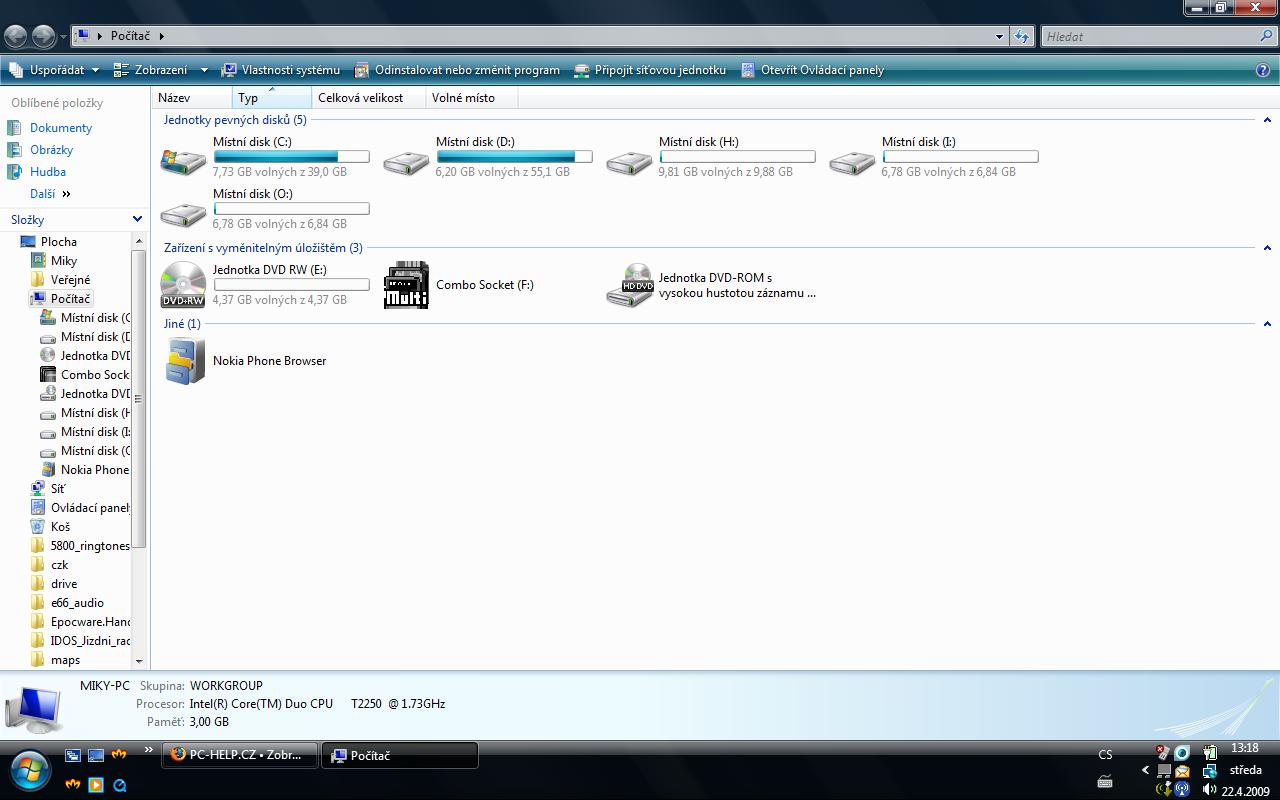Go back with the Back arrow button
1280x800 pixels.
point(15,37)
